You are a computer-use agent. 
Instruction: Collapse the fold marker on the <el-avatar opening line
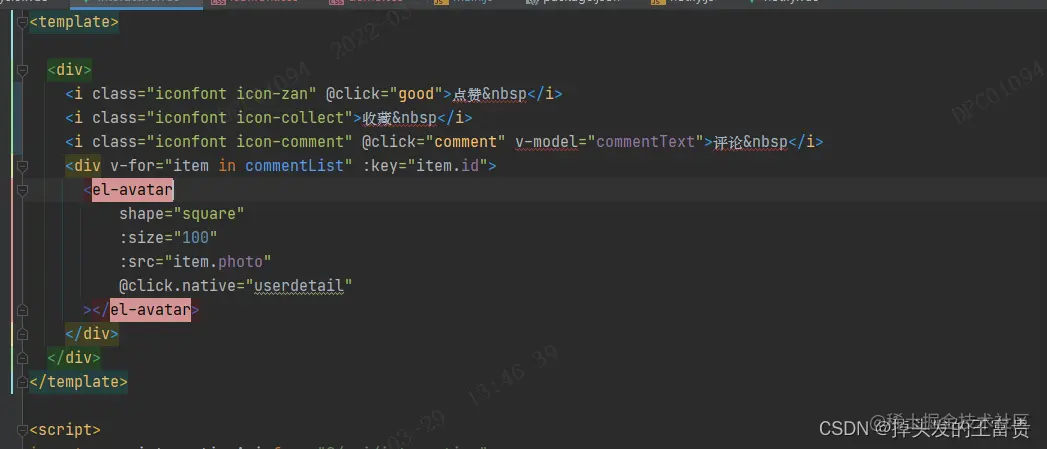pos(23,190)
